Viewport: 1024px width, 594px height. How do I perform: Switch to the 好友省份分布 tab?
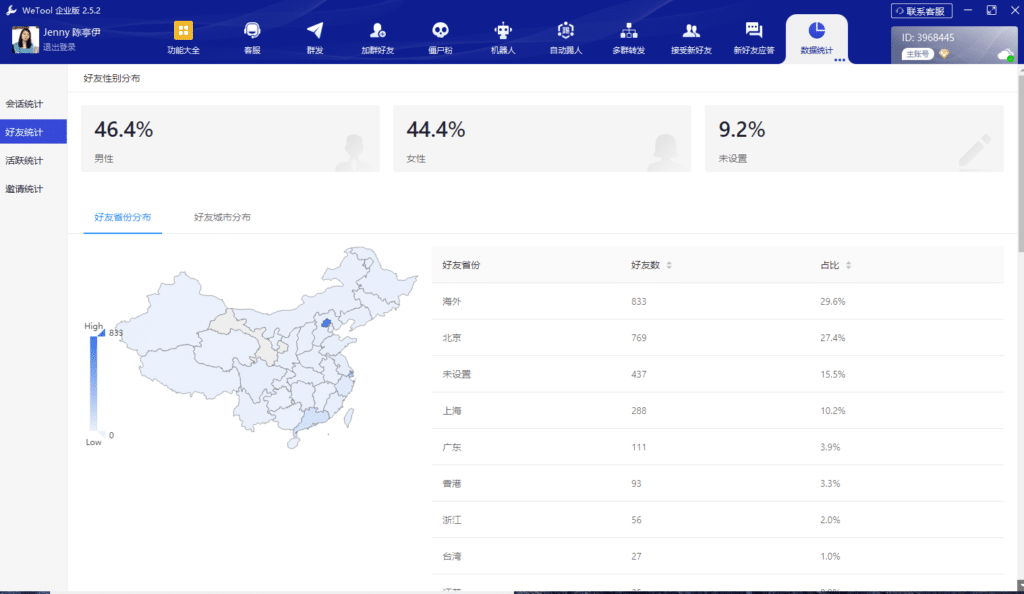[123, 217]
